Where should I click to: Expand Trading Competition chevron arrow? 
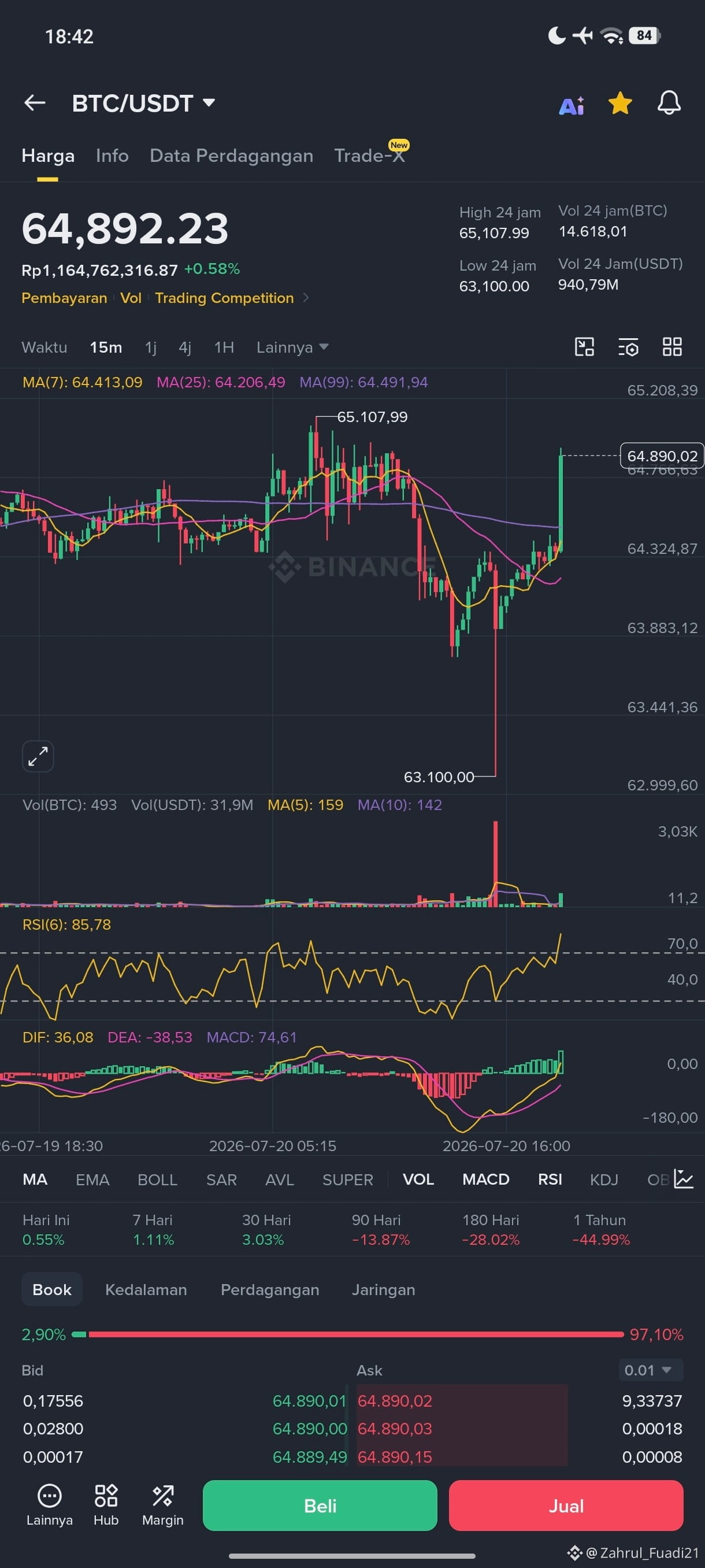point(306,298)
